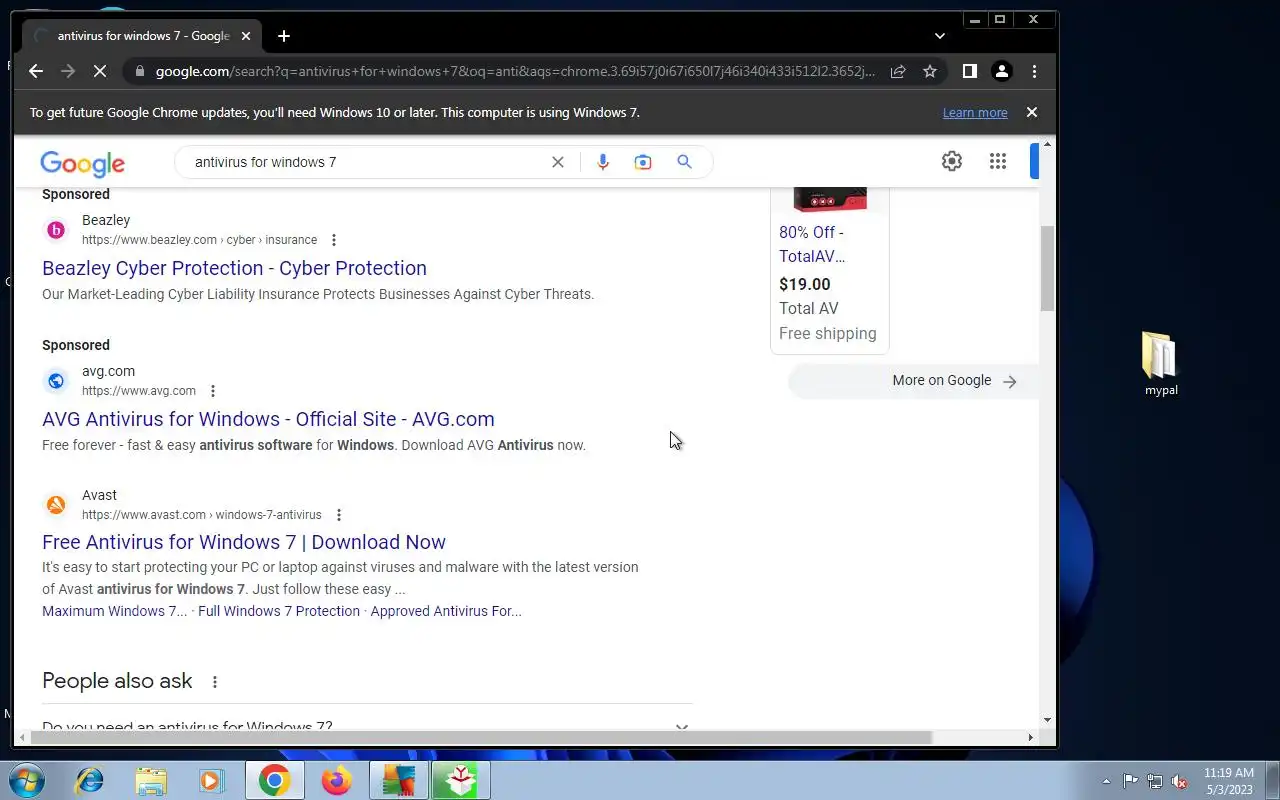This screenshot has width=1280, height=800.
Task: Open the Google apps grid
Action: tap(997, 161)
